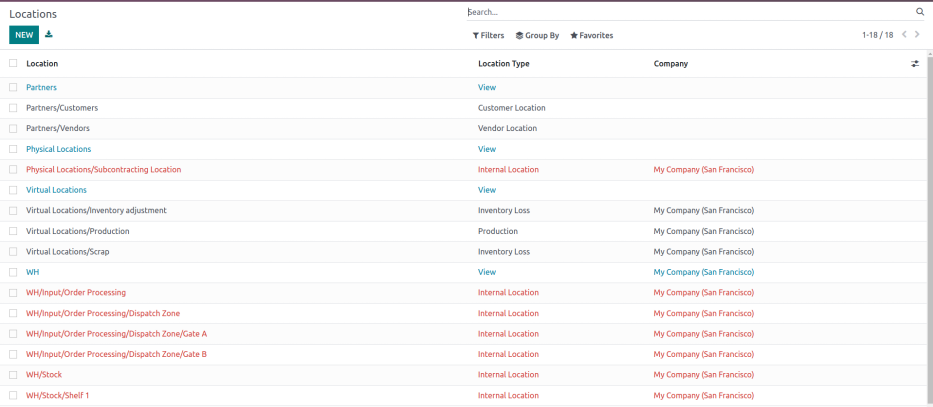Click the search input field

point(690,12)
